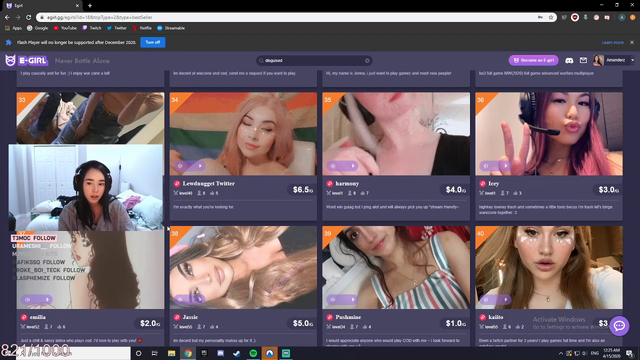Click the Lewdnugget Twitter name
Viewport: 640px width, 360px height.
click(209, 184)
